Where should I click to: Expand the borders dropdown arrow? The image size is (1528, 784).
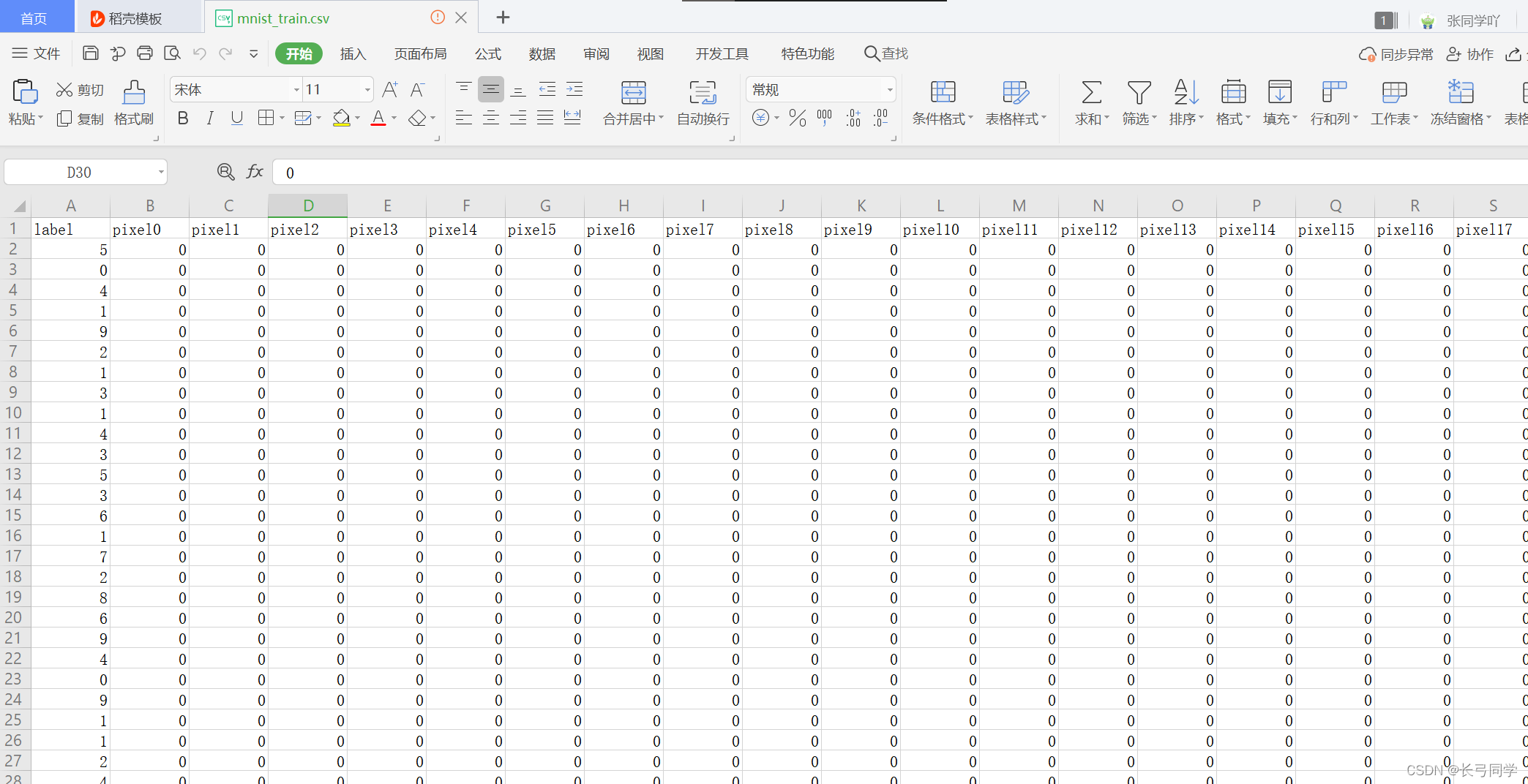282,118
